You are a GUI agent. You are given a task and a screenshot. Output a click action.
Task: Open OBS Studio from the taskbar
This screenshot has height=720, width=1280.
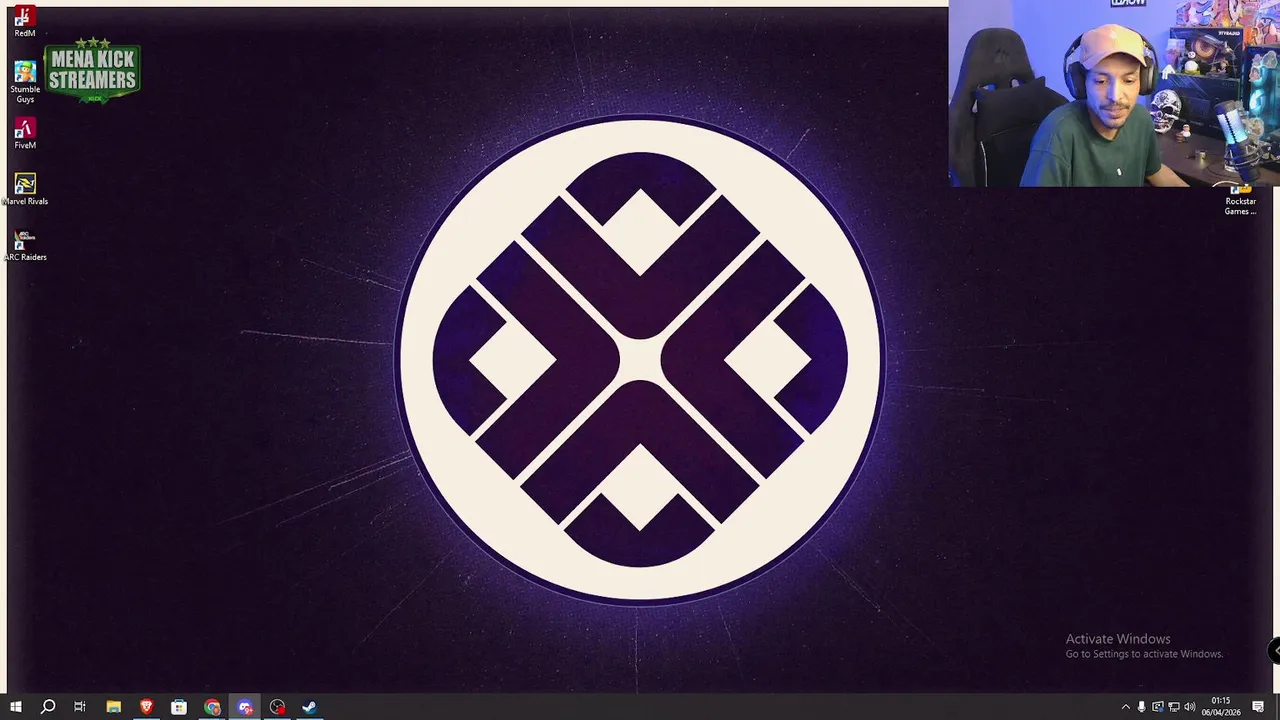pyautogui.click(x=277, y=707)
